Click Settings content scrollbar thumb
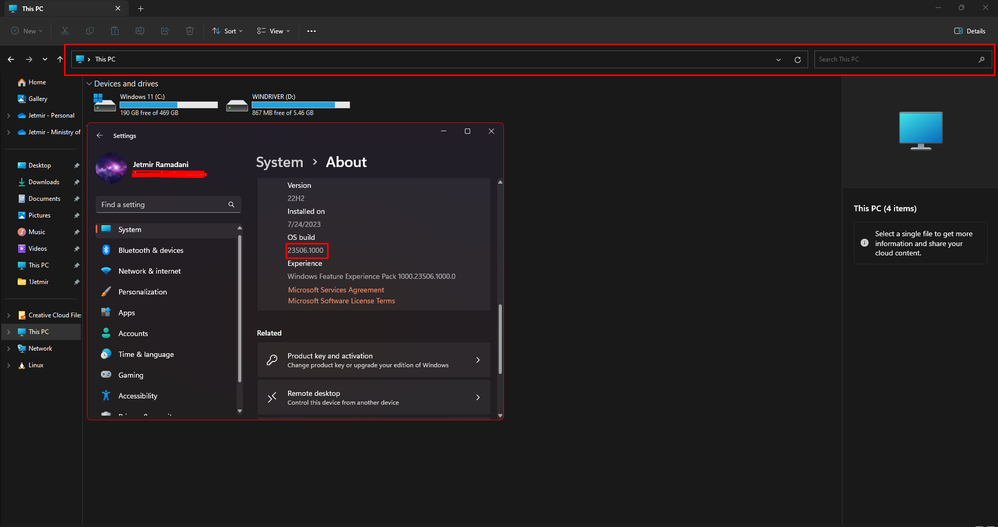Screen dimensions: 998x527 coord(500,339)
